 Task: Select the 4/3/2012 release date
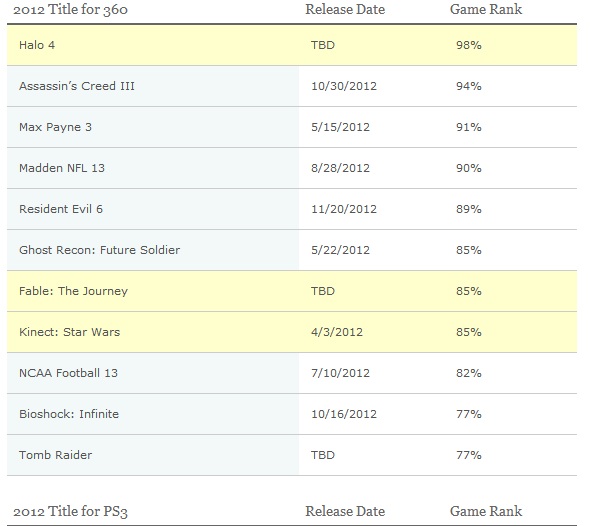337,332
